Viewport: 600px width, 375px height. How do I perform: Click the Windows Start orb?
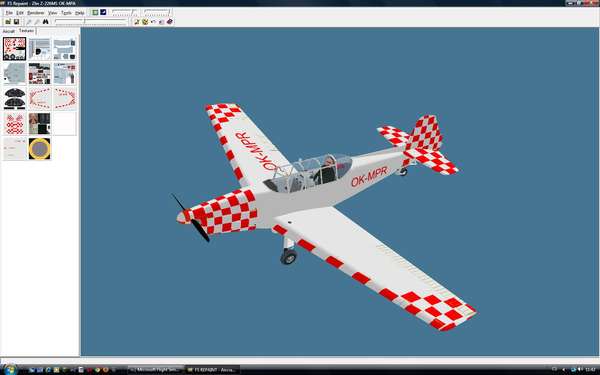point(10,369)
